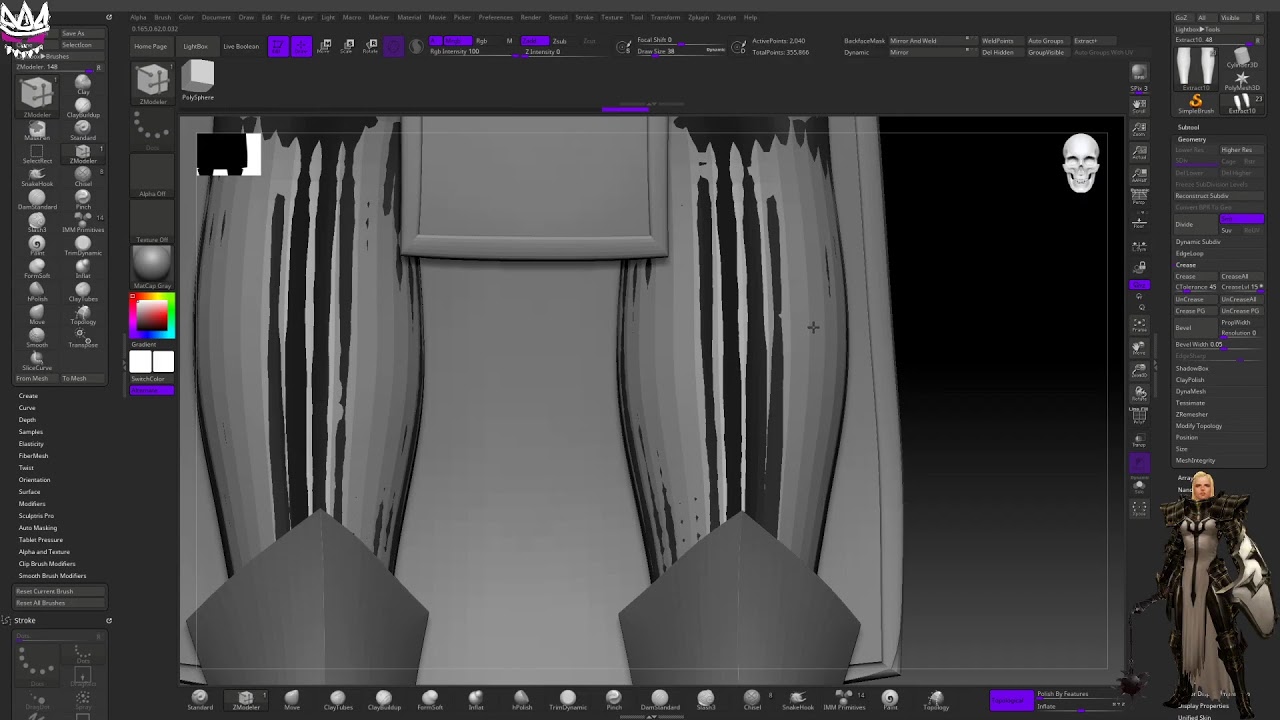Choose the hPolish brush in bottom shelf
The height and width of the screenshot is (720, 1280).
[x=522, y=699]
